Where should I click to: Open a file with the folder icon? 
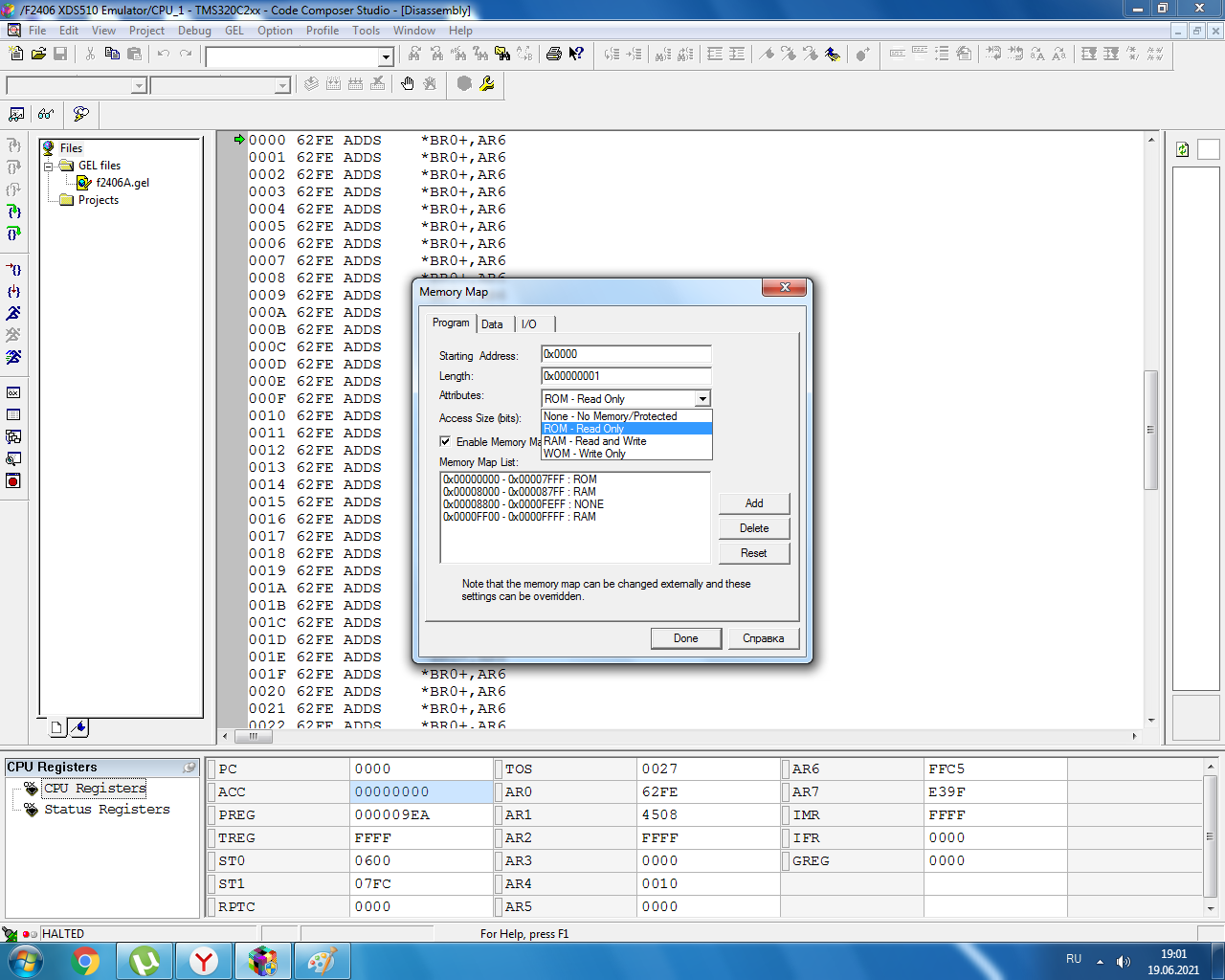coord(38,55)
